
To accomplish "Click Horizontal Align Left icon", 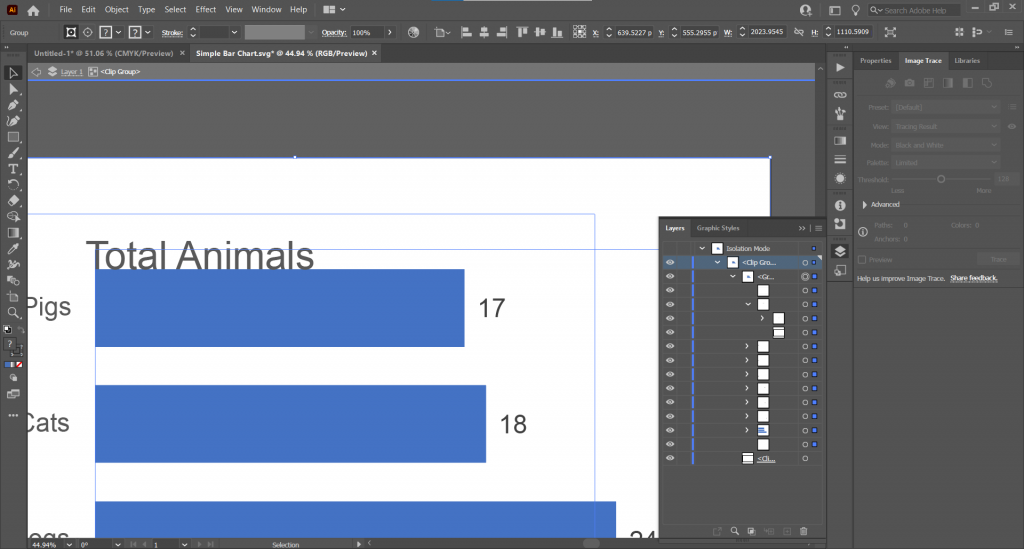I will coord(466,32).
